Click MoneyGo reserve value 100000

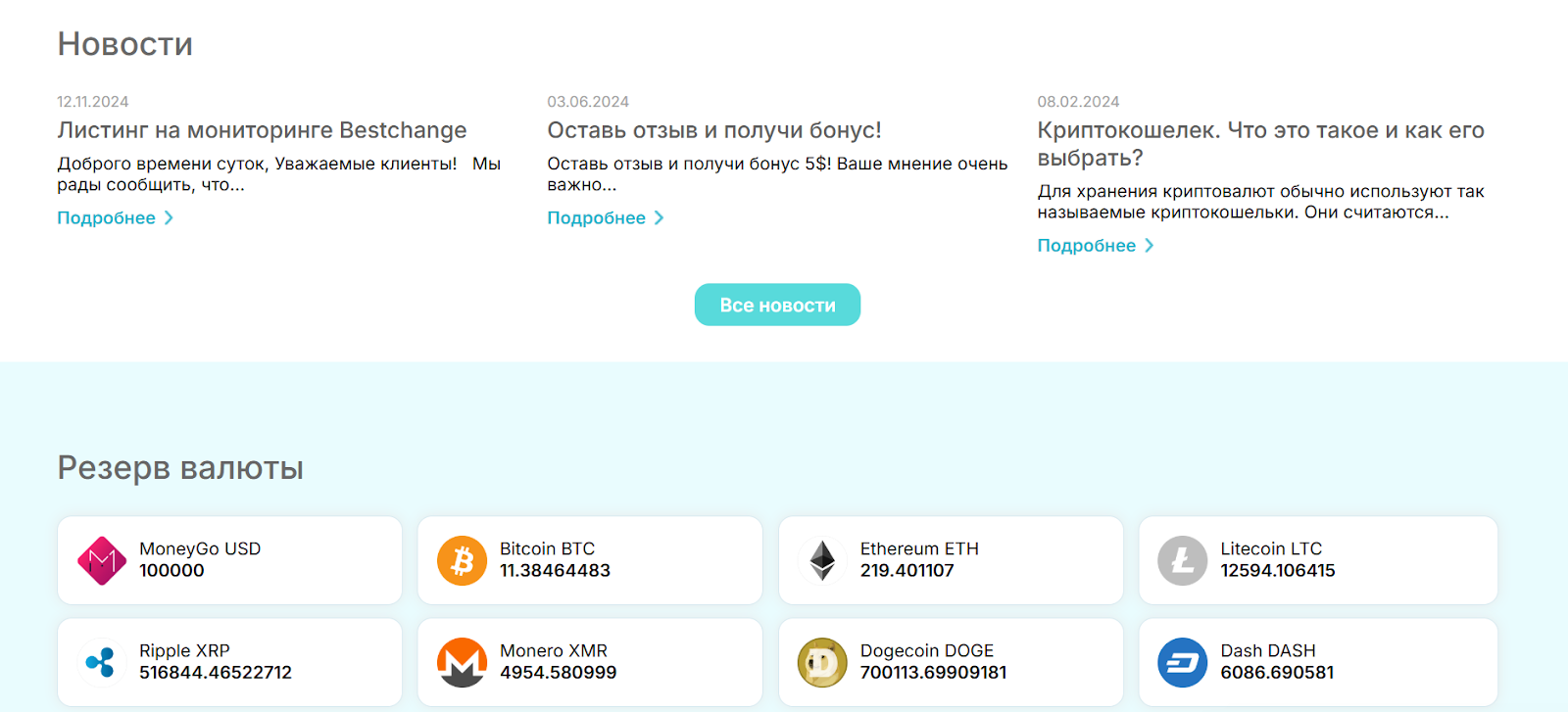click(x=171, y=571)
